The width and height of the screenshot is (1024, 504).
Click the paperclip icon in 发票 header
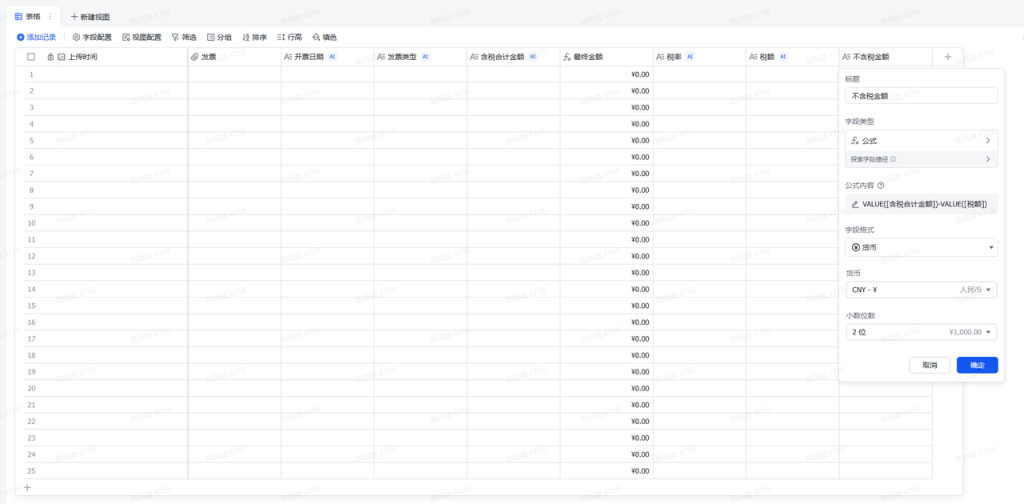(x=194, y=57)
